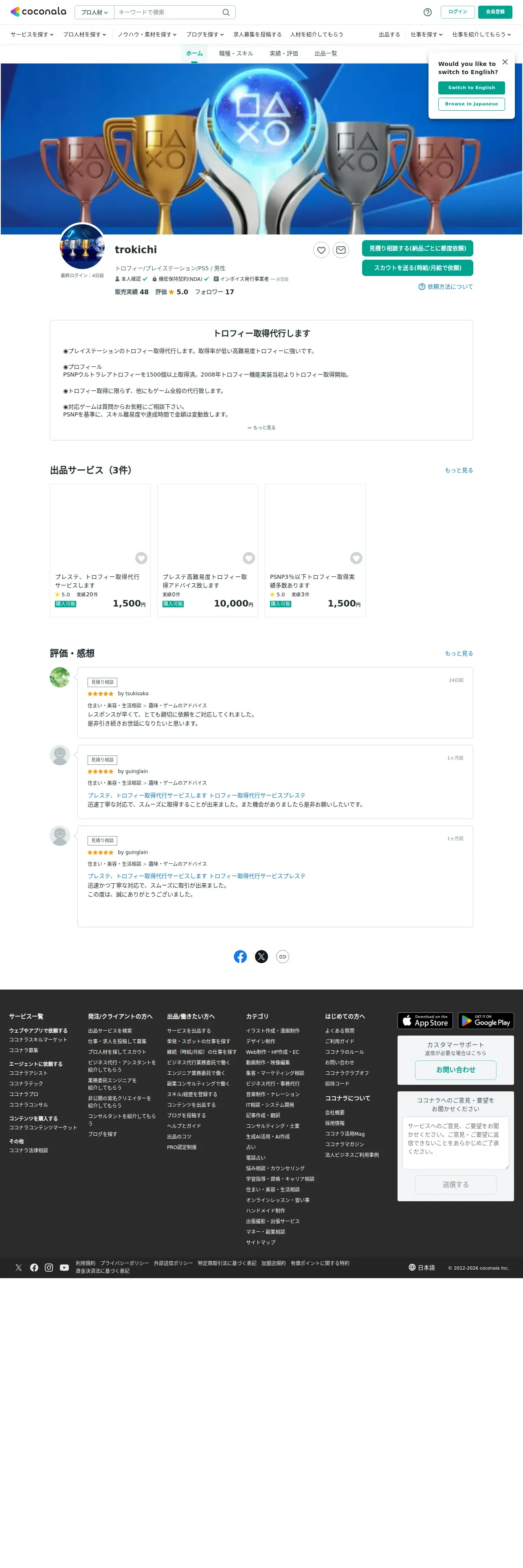Click the feedback textarea in footer
Screen dimensions: 523x1568
455,1143
